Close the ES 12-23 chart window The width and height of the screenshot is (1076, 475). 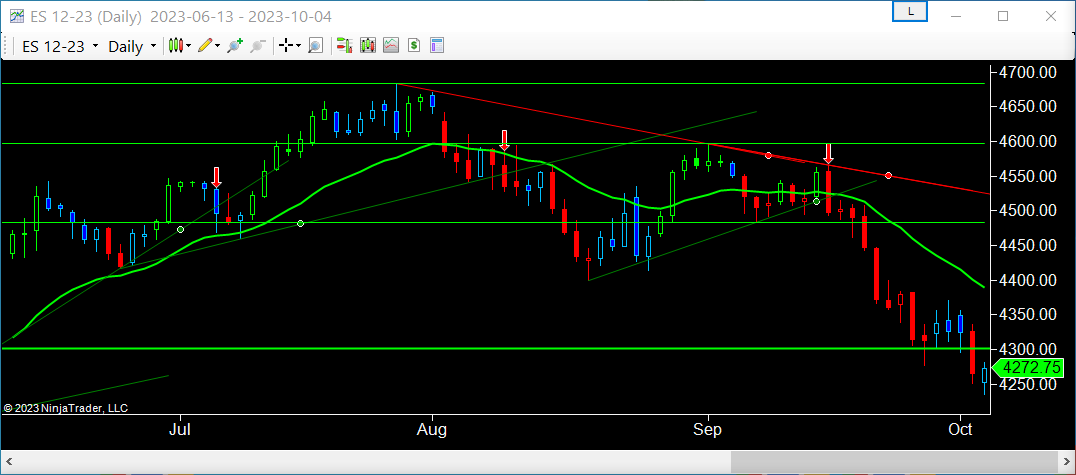[x=1051, y=16]
